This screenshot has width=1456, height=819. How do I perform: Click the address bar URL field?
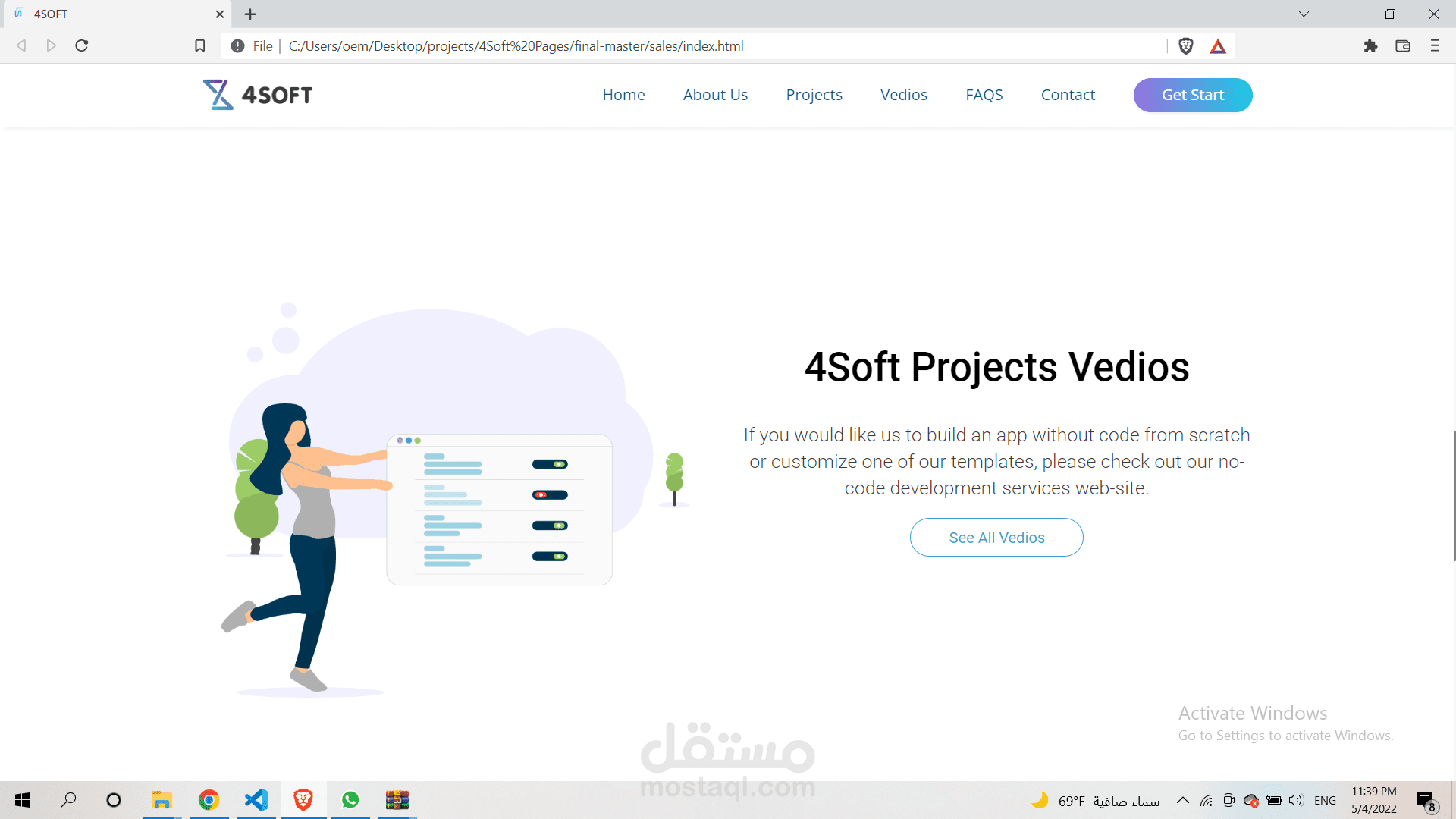coord(682,46)
